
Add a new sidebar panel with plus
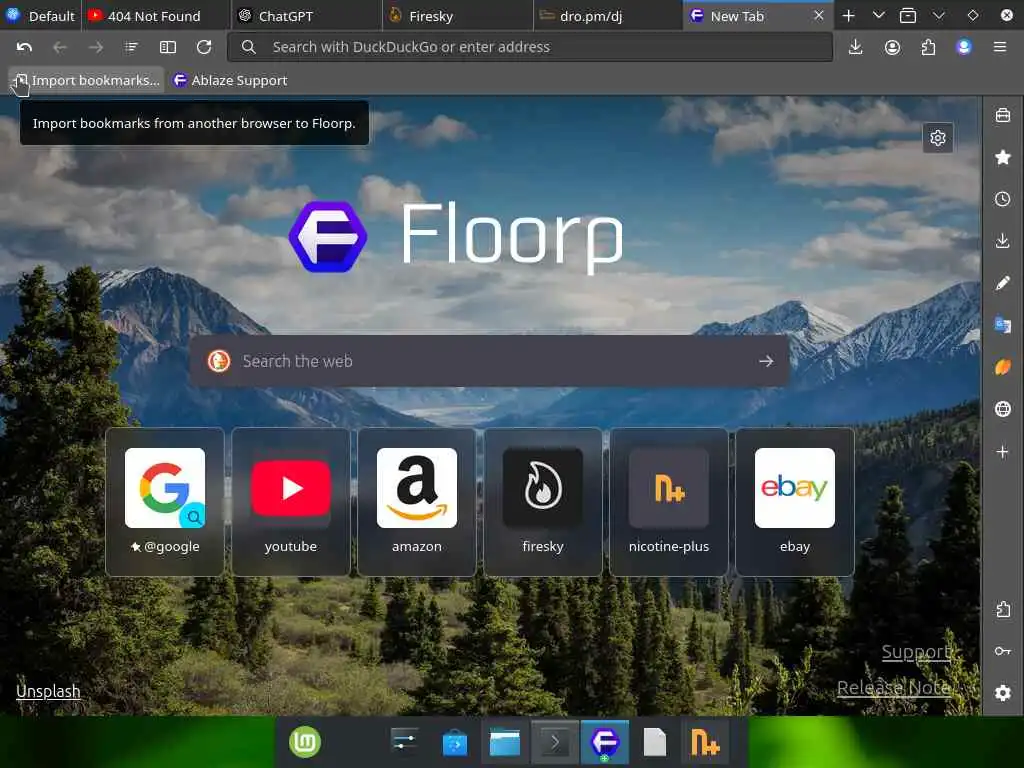[x=1003, y=451]
